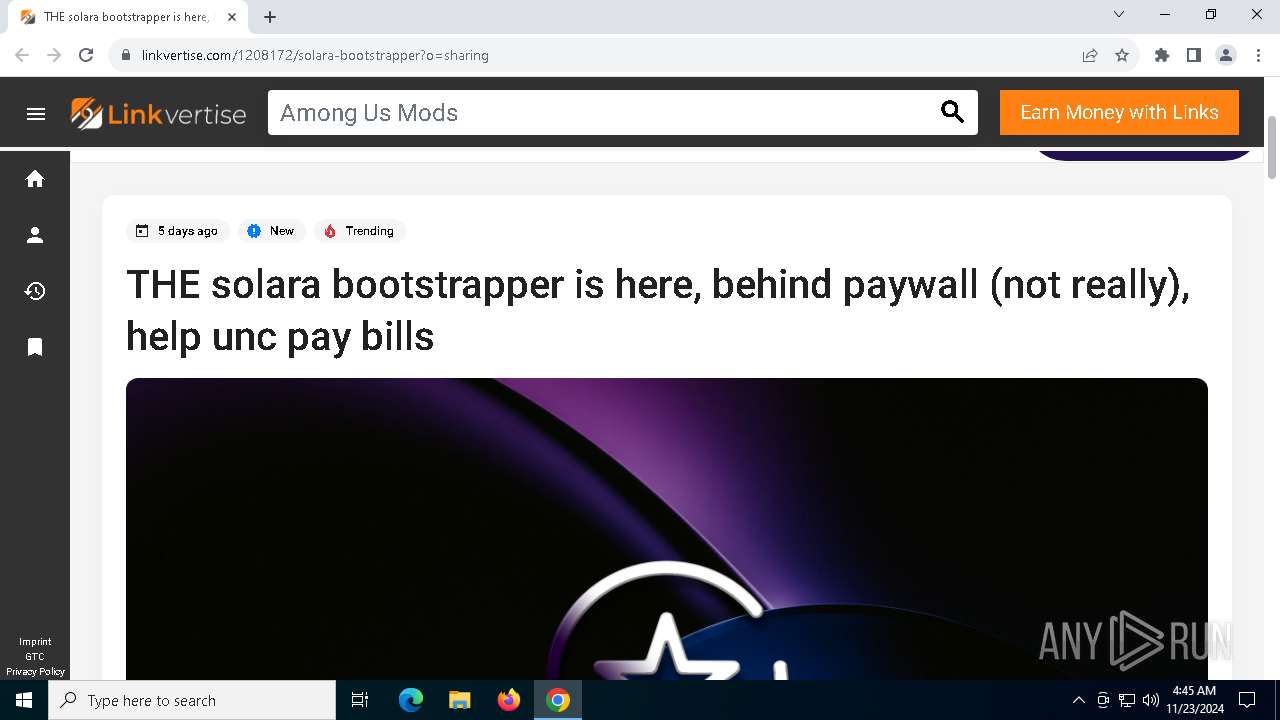Viewport: 1280px width, 720px height.
Task: Click the browser address bar URL
Action: pyautogui.click(x=315, y=55)
